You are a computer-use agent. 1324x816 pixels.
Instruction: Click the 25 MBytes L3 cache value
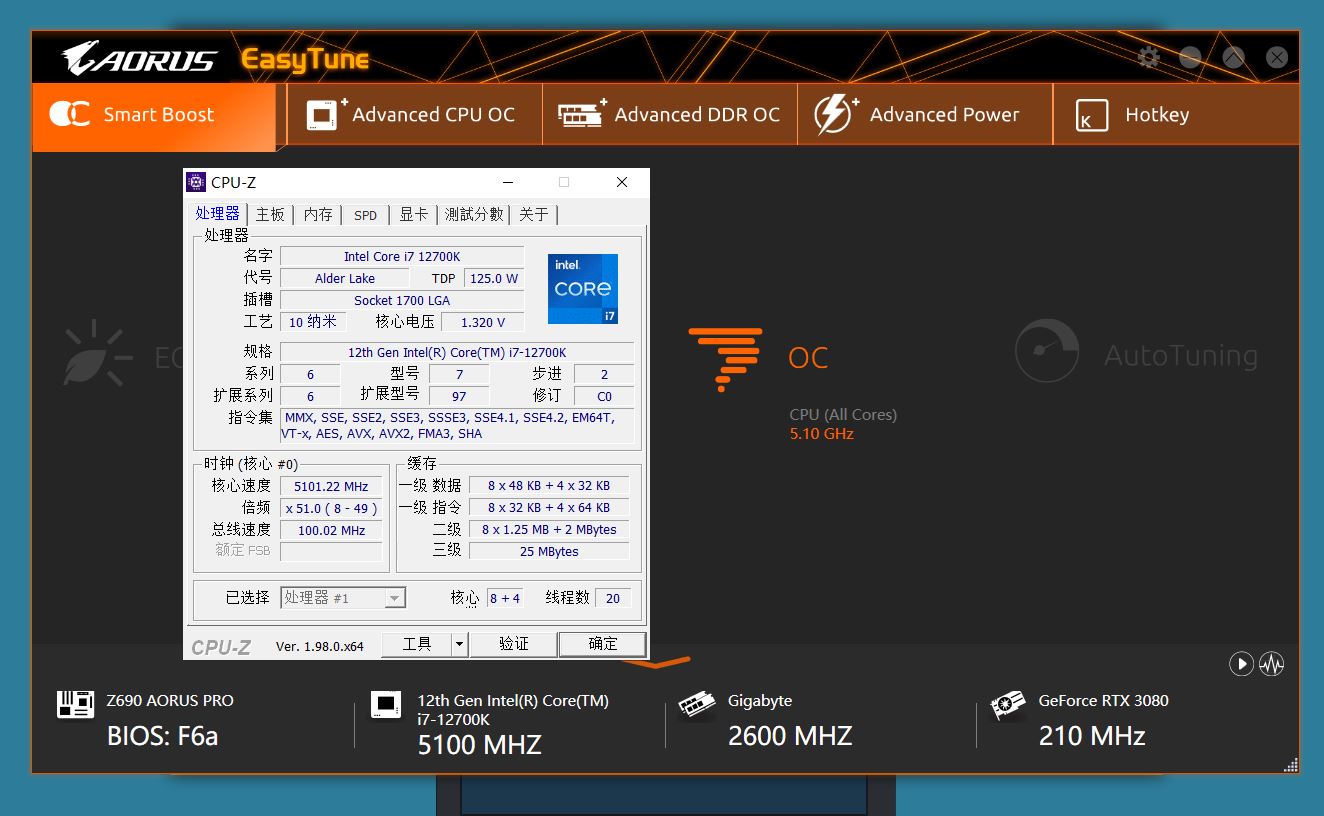(x=549, y=551)
